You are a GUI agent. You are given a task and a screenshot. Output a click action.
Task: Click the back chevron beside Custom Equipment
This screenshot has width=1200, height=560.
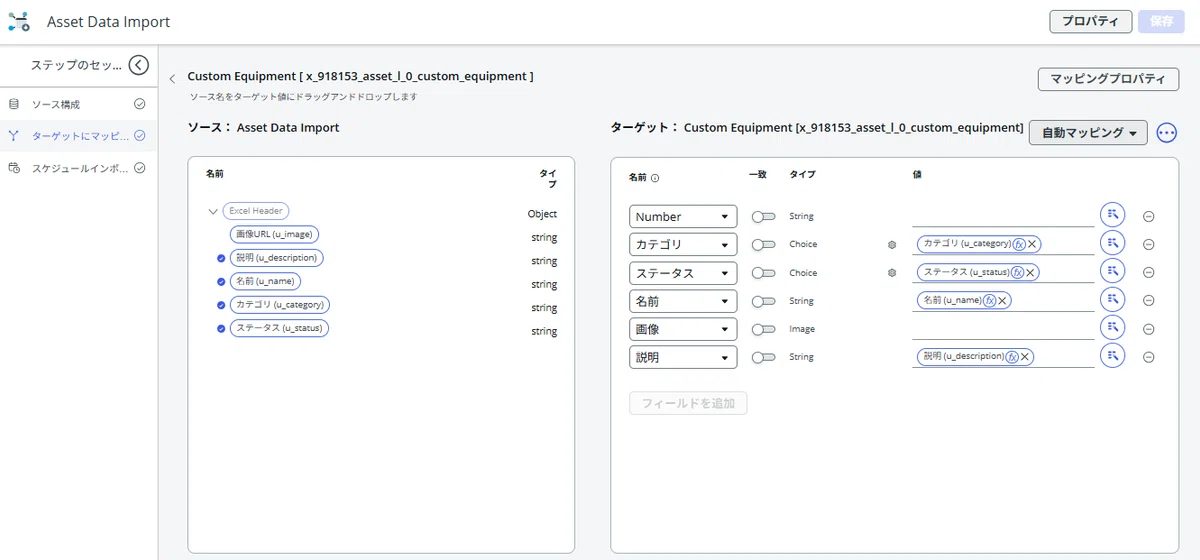[172, 78]
